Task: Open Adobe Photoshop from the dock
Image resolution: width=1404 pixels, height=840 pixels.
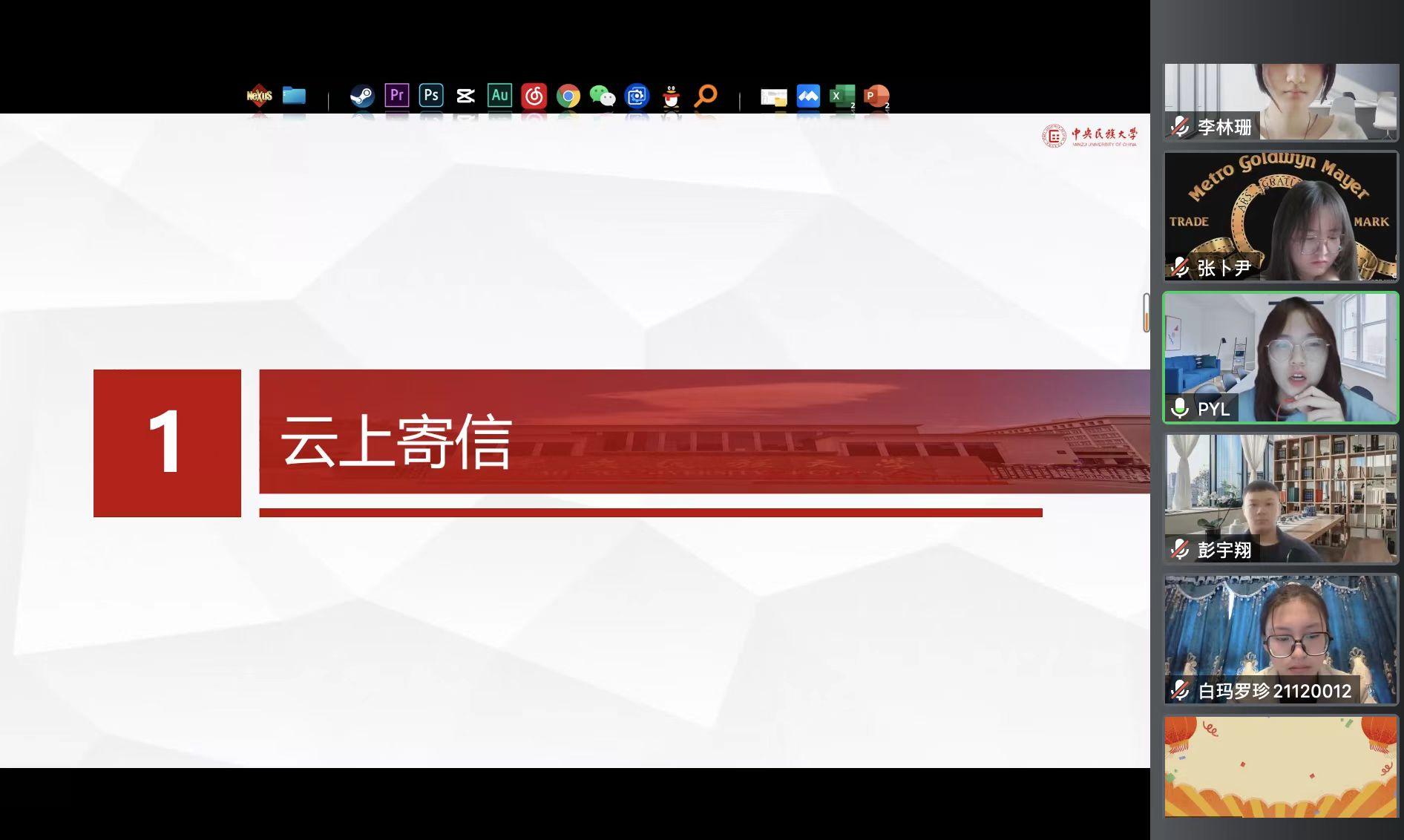Action: pos(431,96)
